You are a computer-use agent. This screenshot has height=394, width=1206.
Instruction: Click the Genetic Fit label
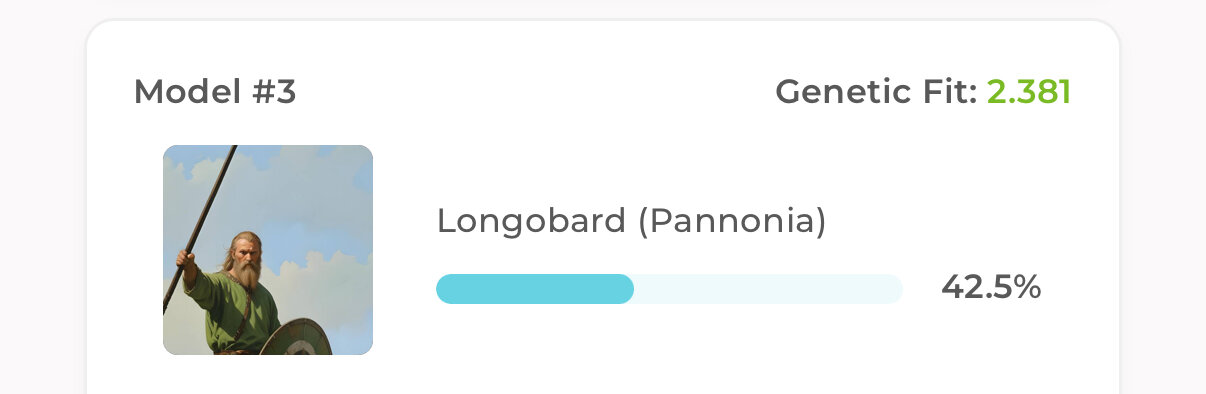pyautogui.click(x=876, y=93)
